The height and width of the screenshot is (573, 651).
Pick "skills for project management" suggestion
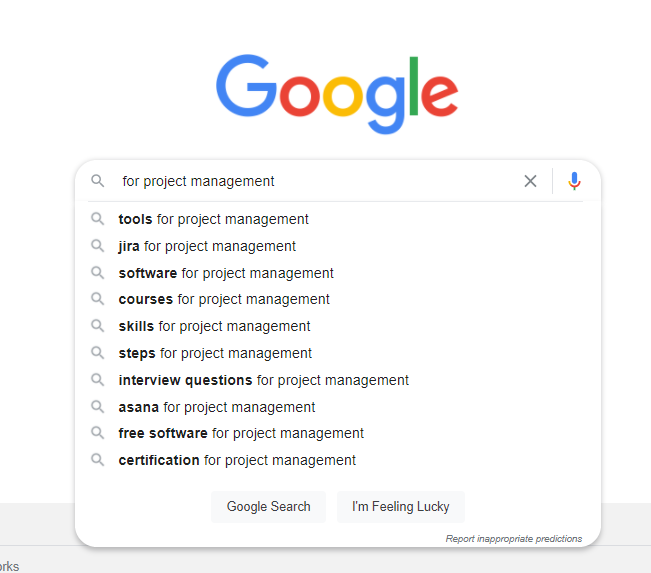tap(214, 326)
